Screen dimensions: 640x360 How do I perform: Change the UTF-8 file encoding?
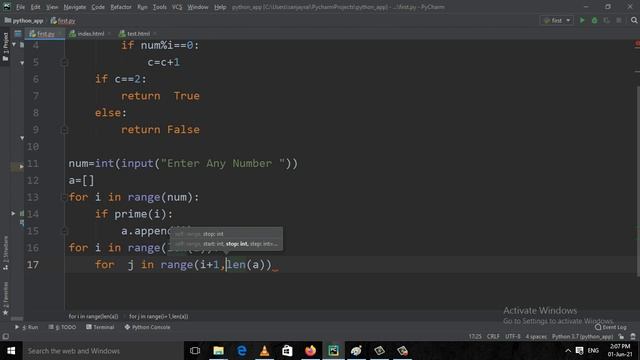[513, 337]
